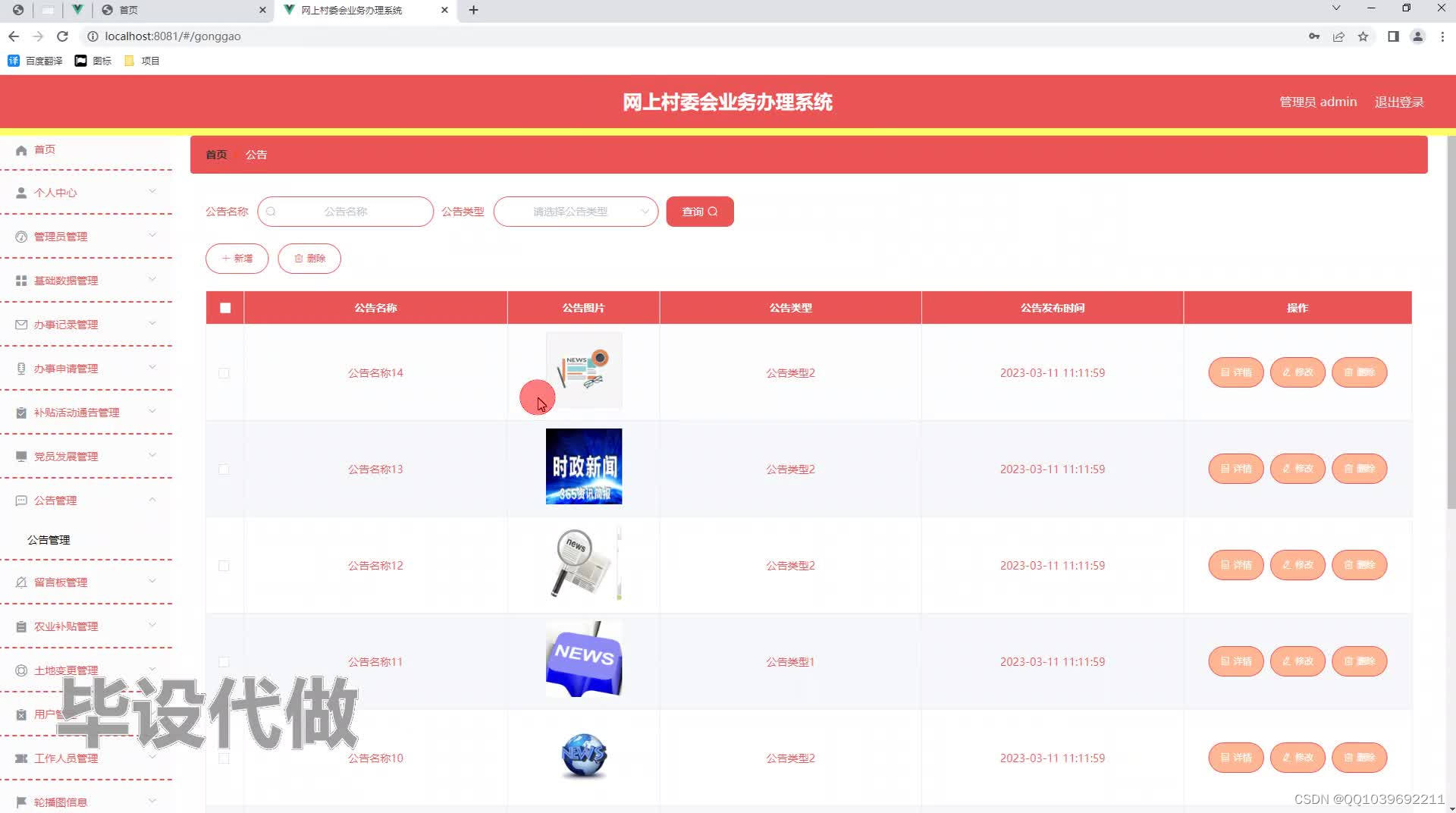Viewport: 1456px width, 813px height.
Task: Click the search magnifier inside 公告名称 field
Action: click(271, 212)
